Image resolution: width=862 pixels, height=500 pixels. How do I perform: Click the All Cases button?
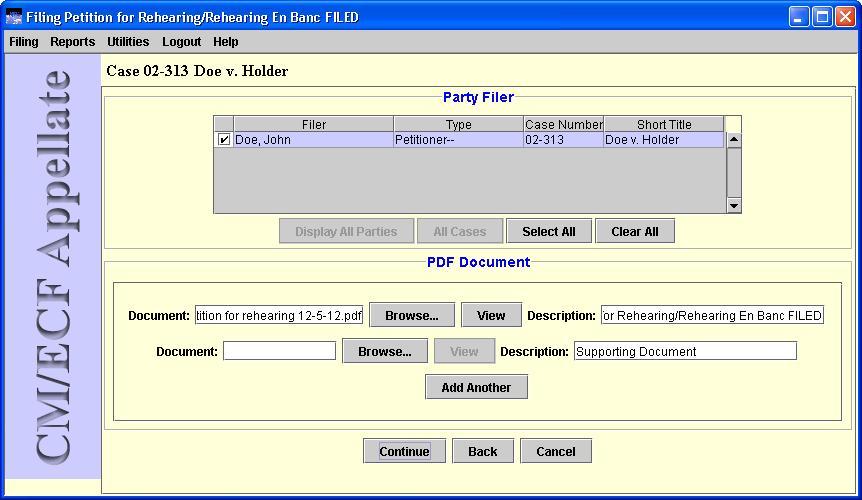coord(460,231)
